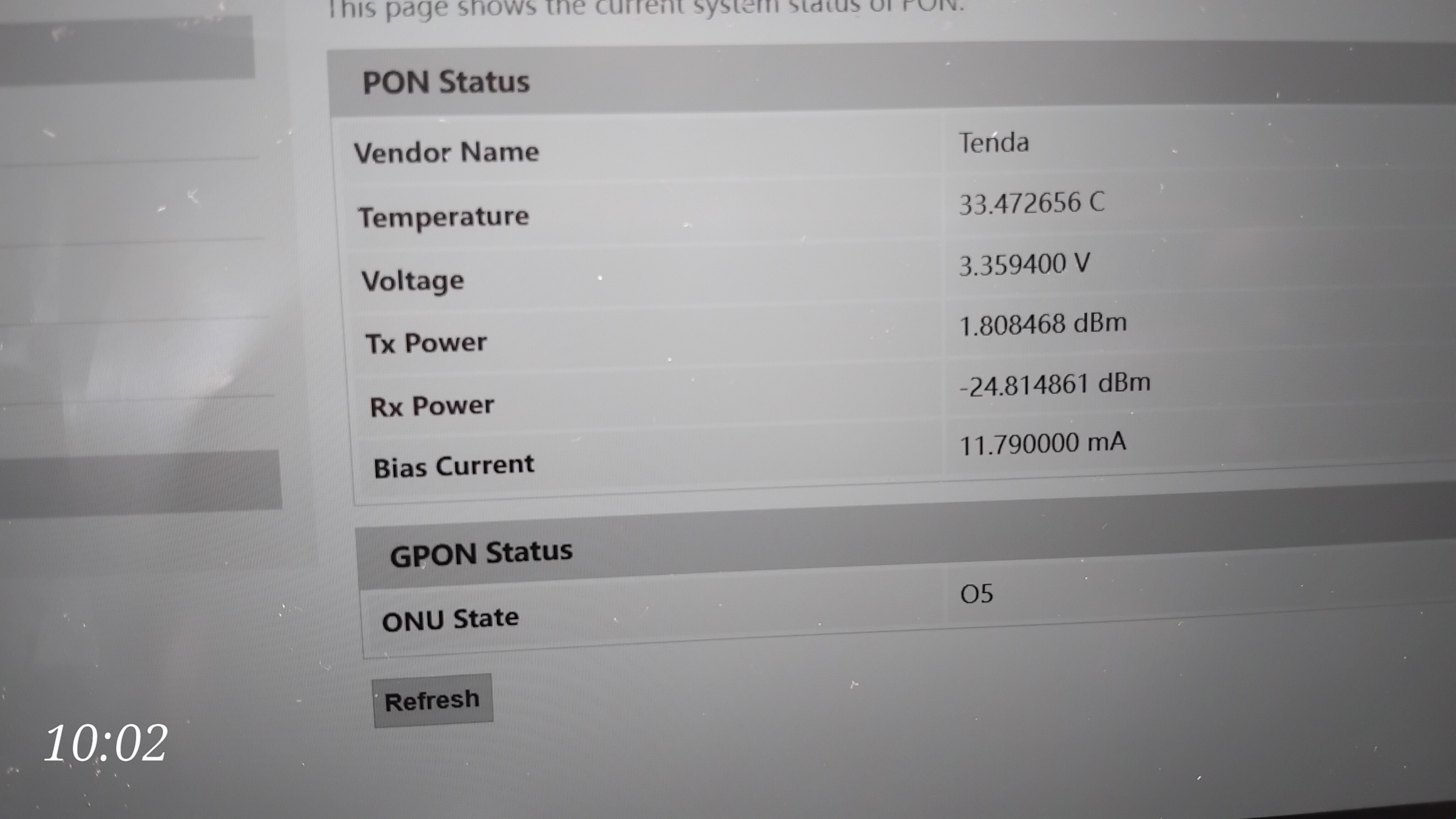Click the GPON Status section header

click(x=481, y=552)
